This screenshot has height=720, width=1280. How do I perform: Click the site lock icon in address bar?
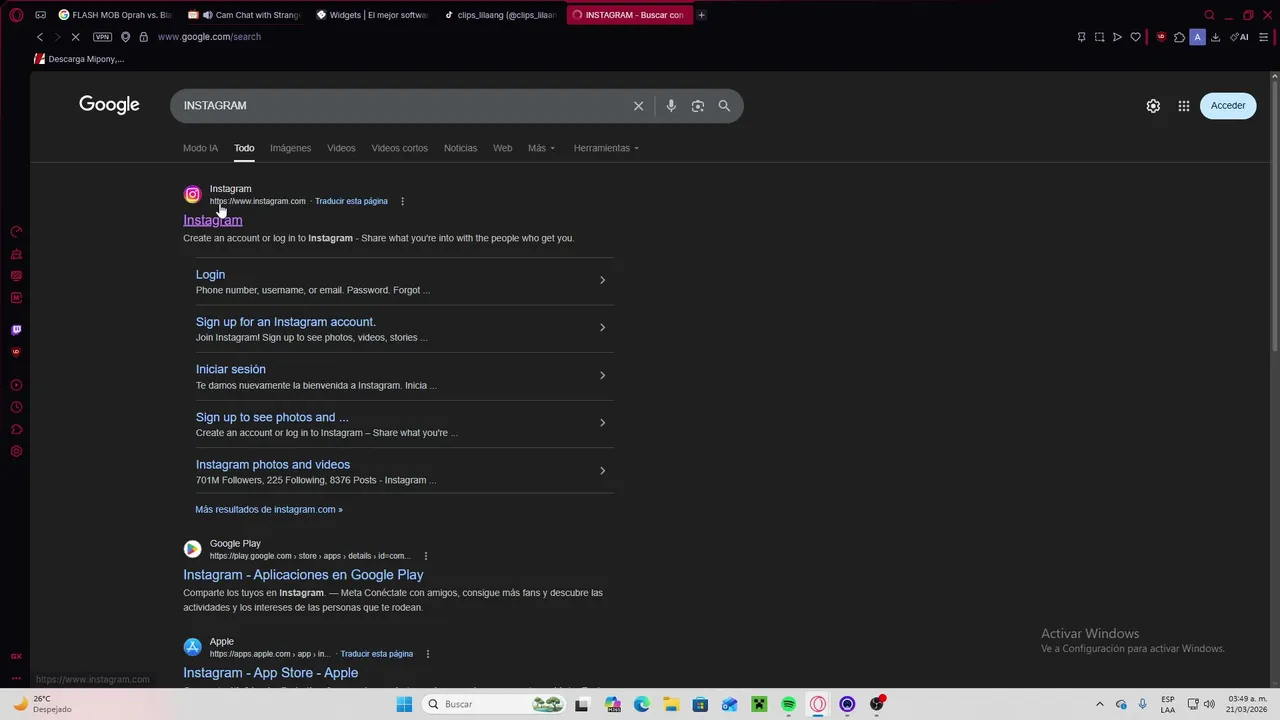point(143,37)
